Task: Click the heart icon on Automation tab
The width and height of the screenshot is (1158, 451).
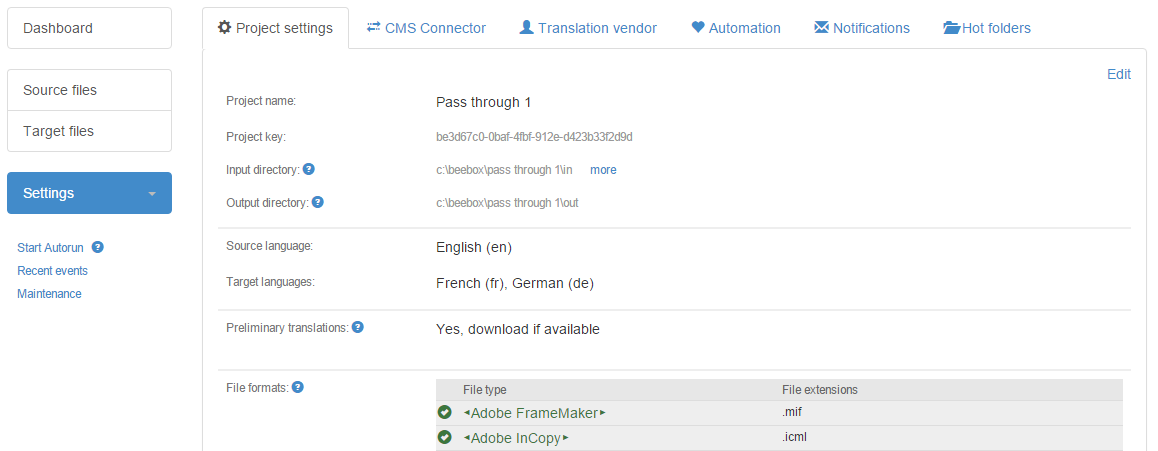Action: point(698,28)
